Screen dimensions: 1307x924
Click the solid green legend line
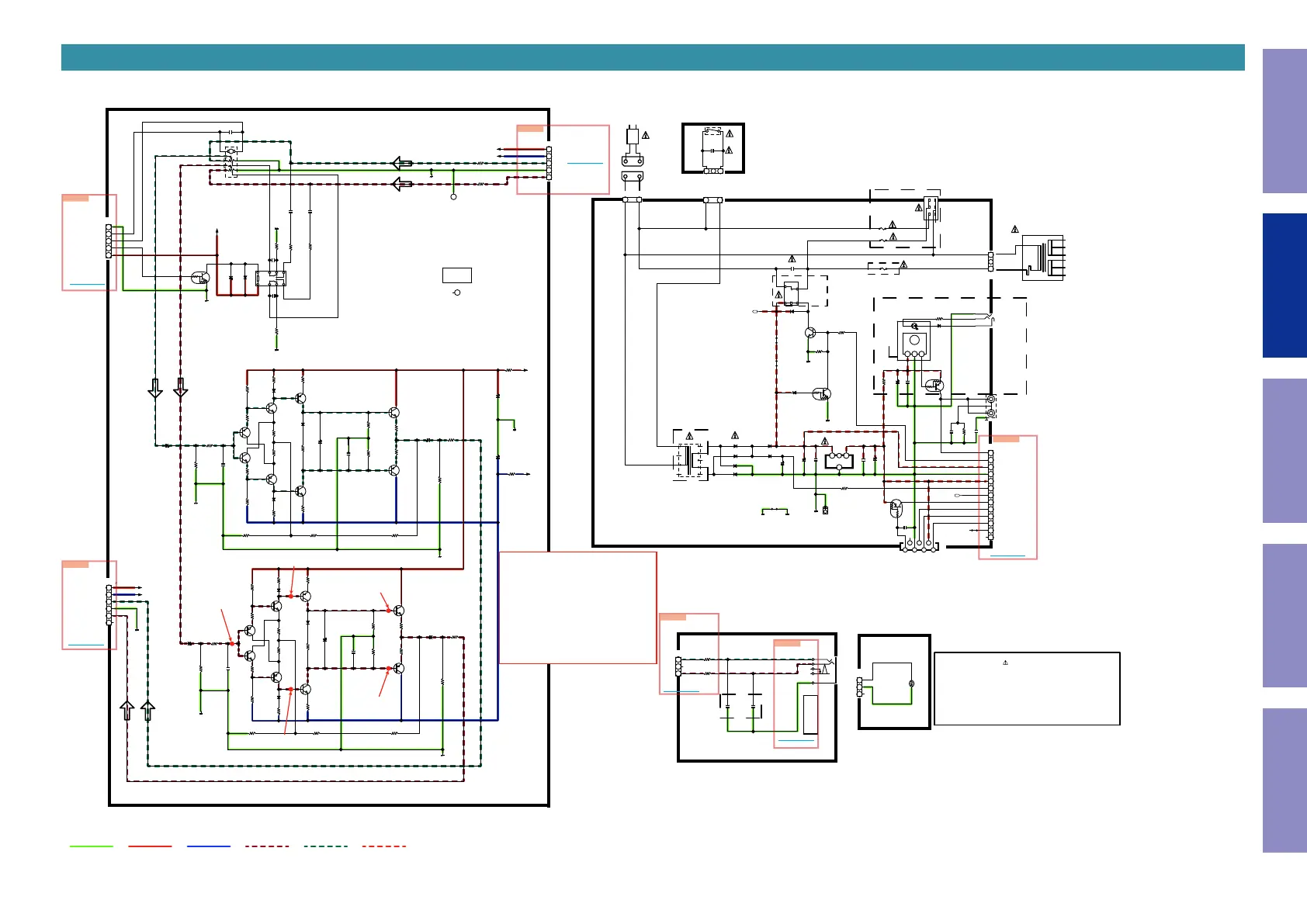pyautogui.click(x=92, y=846)
